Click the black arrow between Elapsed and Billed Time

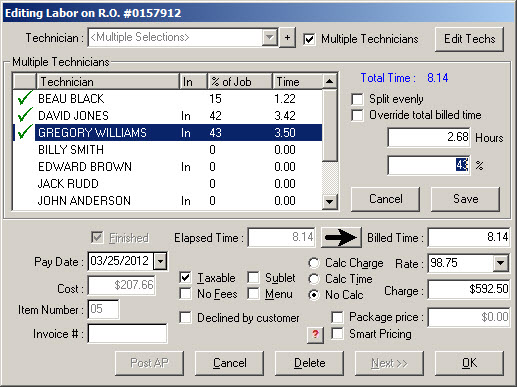[341, 238]
